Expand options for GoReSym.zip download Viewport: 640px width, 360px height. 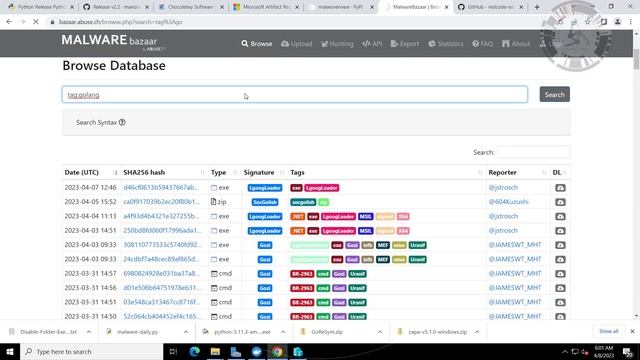point(380,332)
